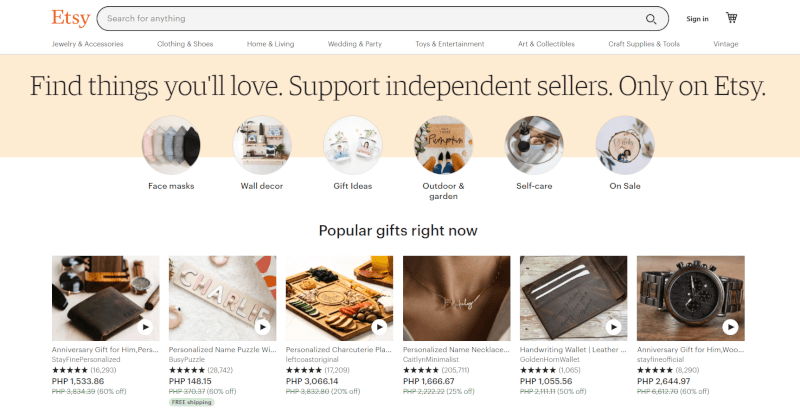Open the Face masks category circle
800x419 pixels.
tap(171, 145)
